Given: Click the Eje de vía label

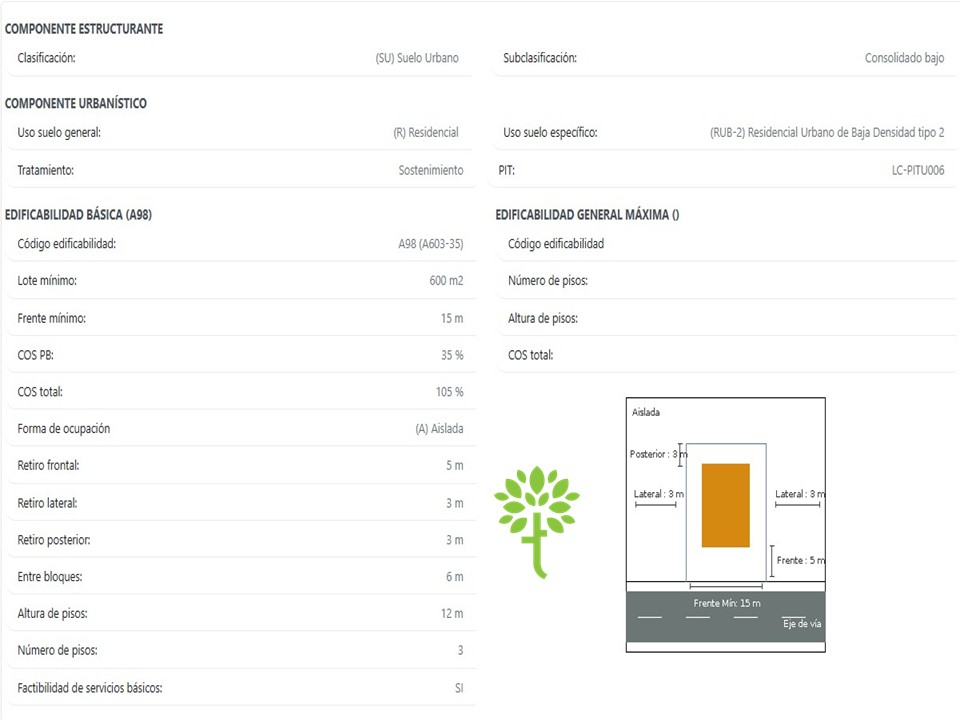Looking at the screenshot, I should coord(801,623).
